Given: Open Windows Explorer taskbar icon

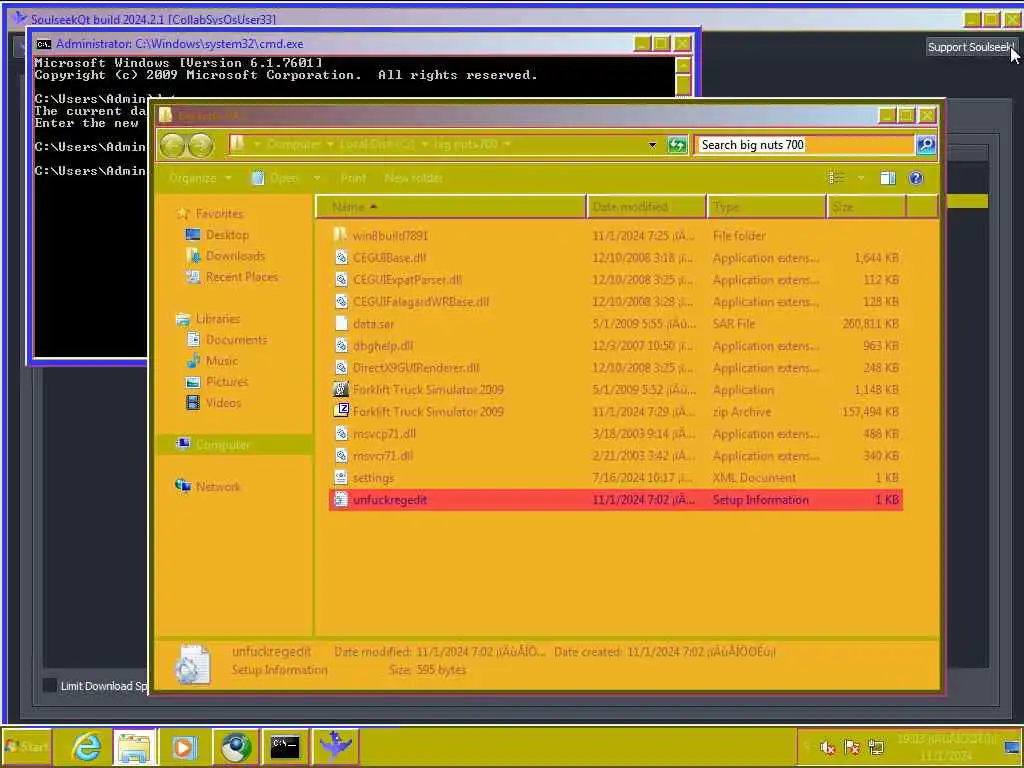Looking at the screenshot, I should point(135,746).
